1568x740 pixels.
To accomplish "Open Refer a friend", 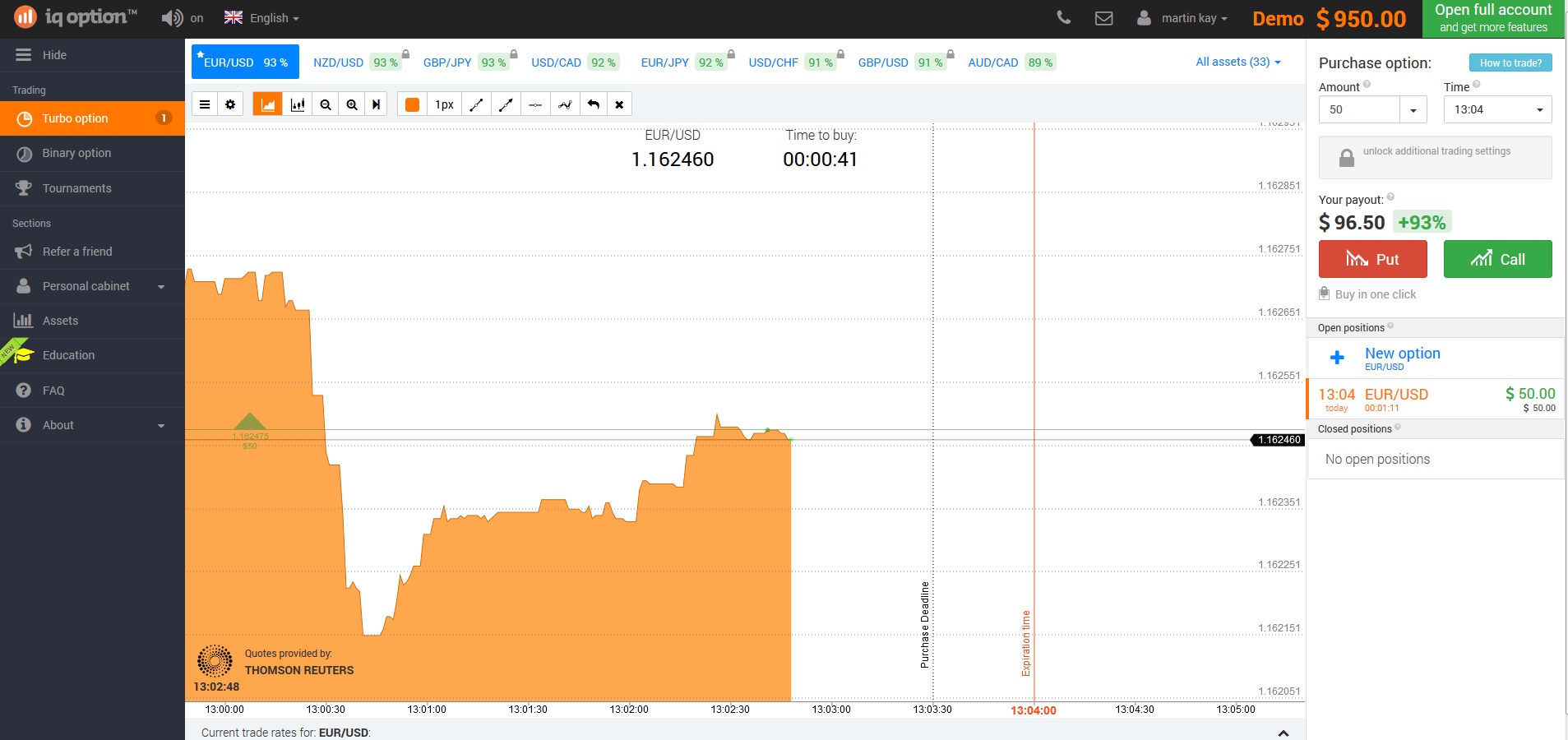I will coord(92,252).
